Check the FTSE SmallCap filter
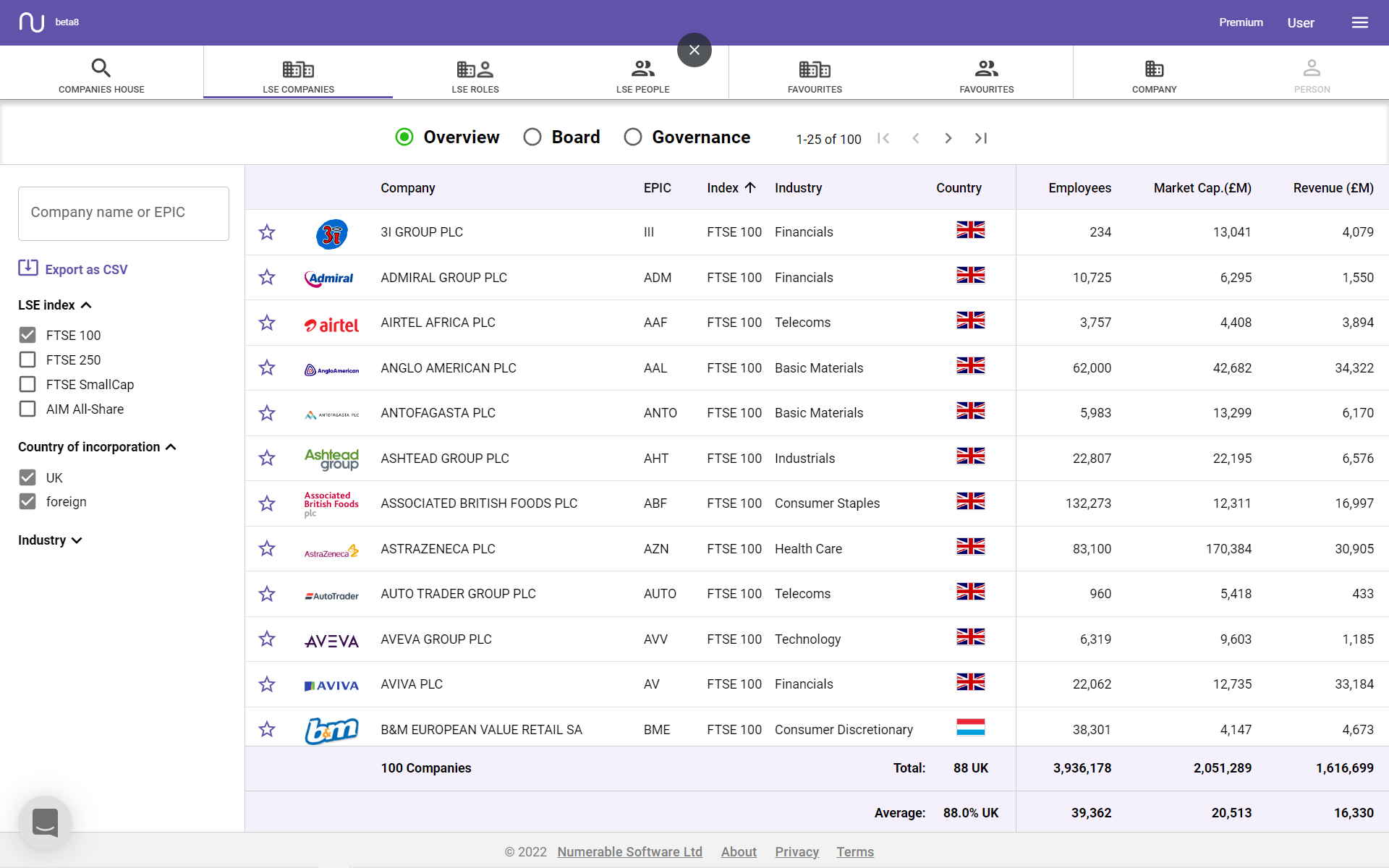The image size is (1389, 868). click(x=27, y=384)
